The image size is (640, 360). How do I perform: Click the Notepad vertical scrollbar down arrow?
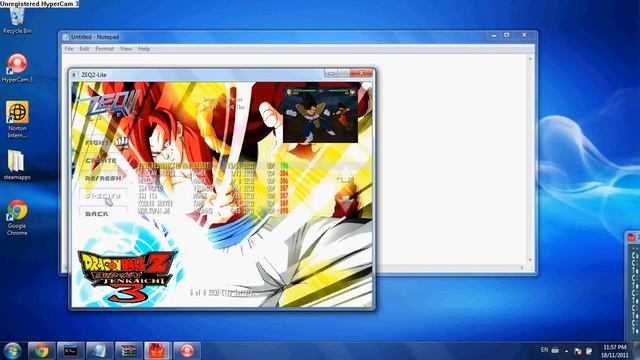point(530,260)
